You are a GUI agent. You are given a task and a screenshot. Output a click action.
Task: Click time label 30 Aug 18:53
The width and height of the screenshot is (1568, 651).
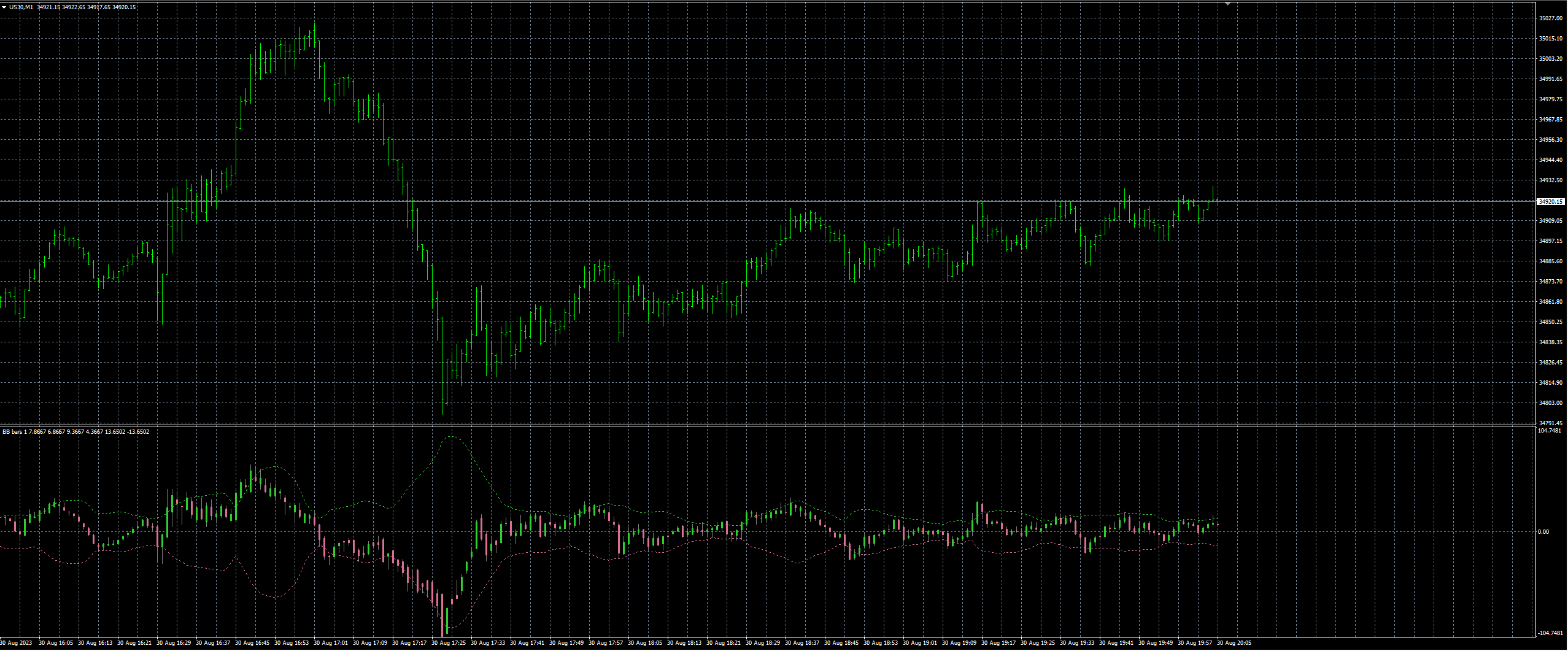[881, 644]
